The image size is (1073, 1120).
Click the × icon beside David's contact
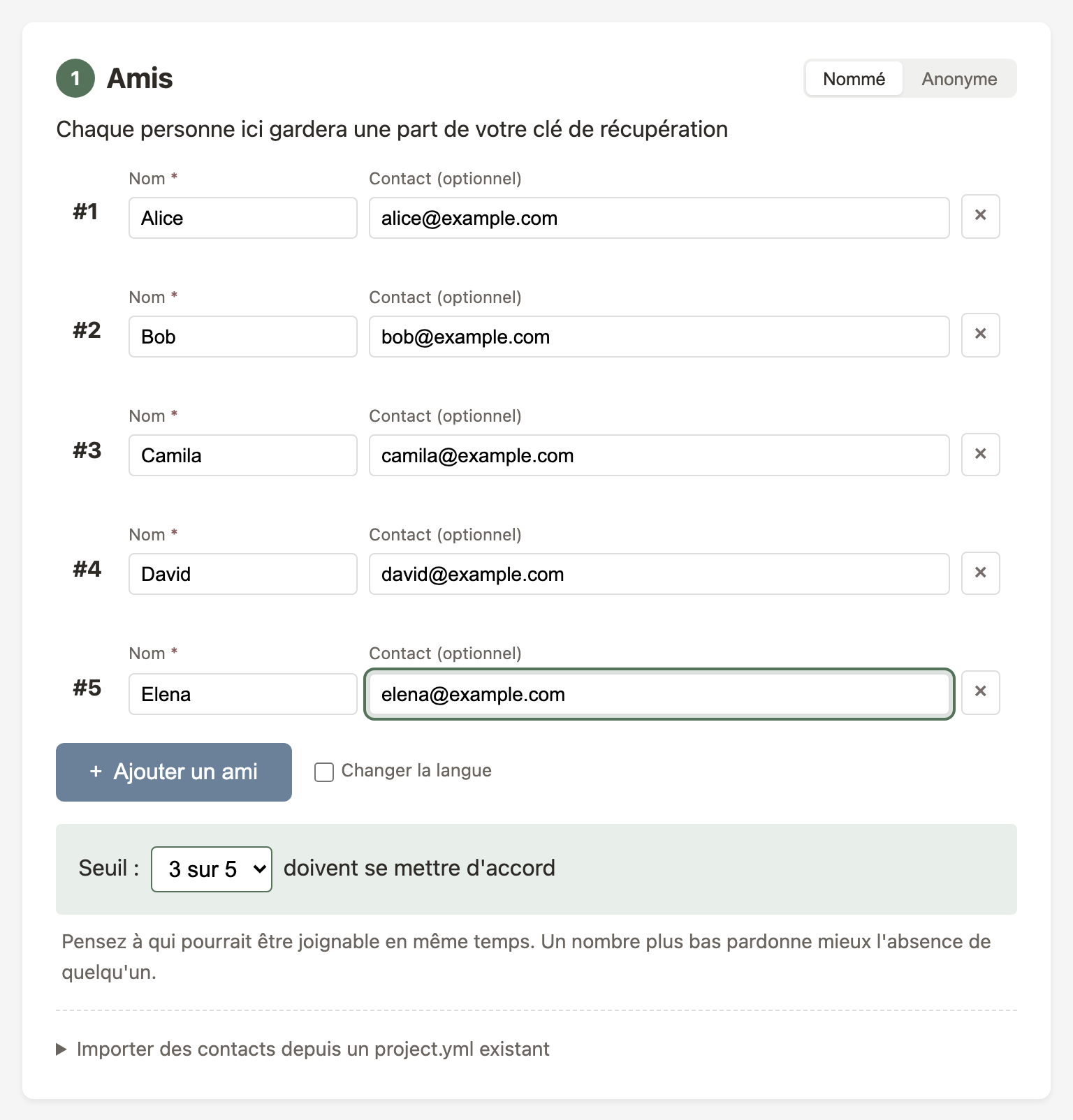pyautogui.click(x=980, y=573)
